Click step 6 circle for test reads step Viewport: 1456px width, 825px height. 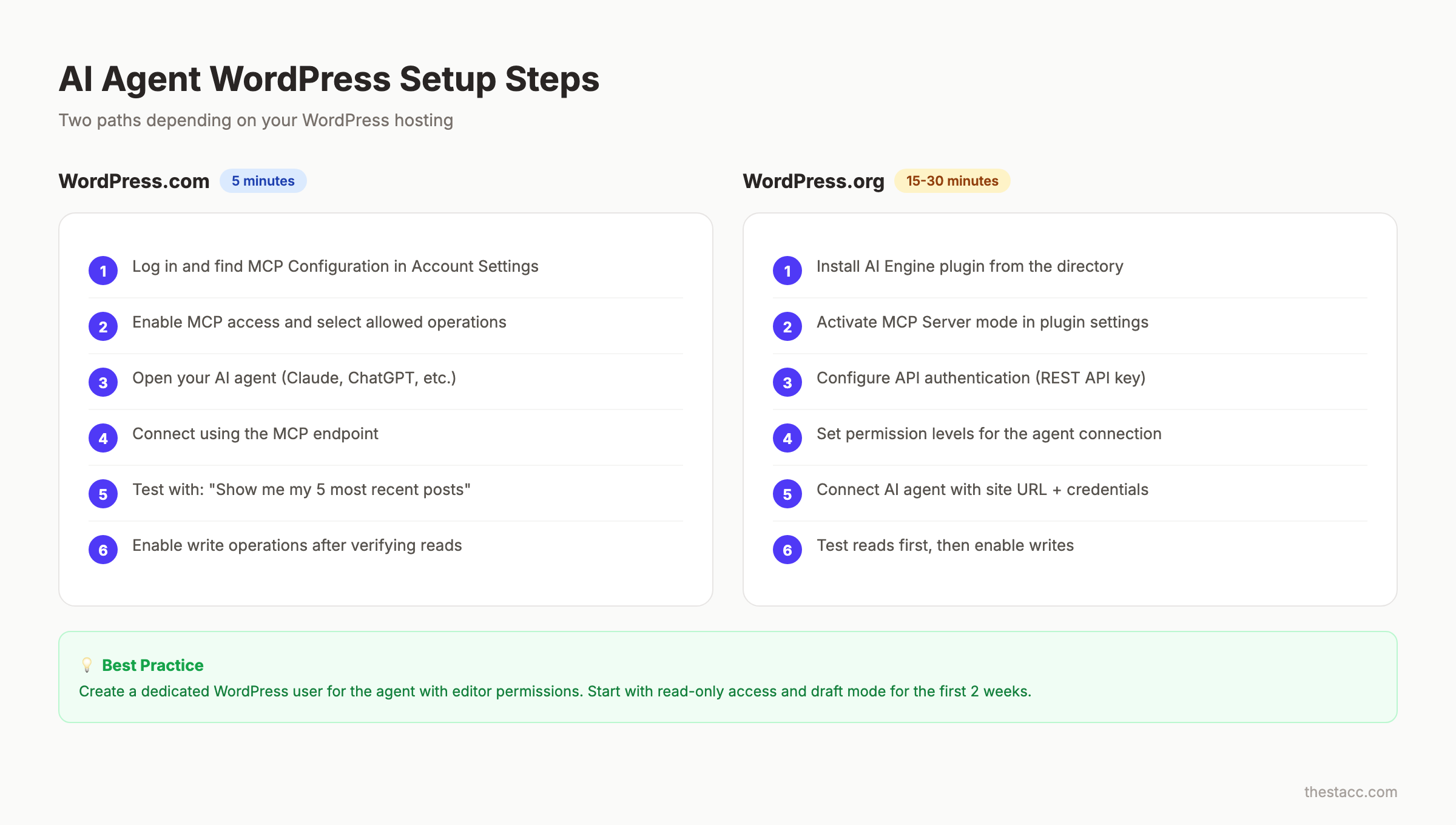(787, 550)
